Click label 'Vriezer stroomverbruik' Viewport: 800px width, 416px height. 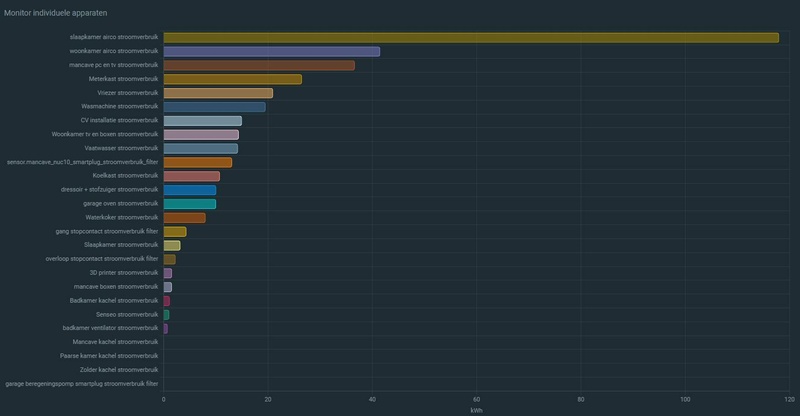(128, 92)
